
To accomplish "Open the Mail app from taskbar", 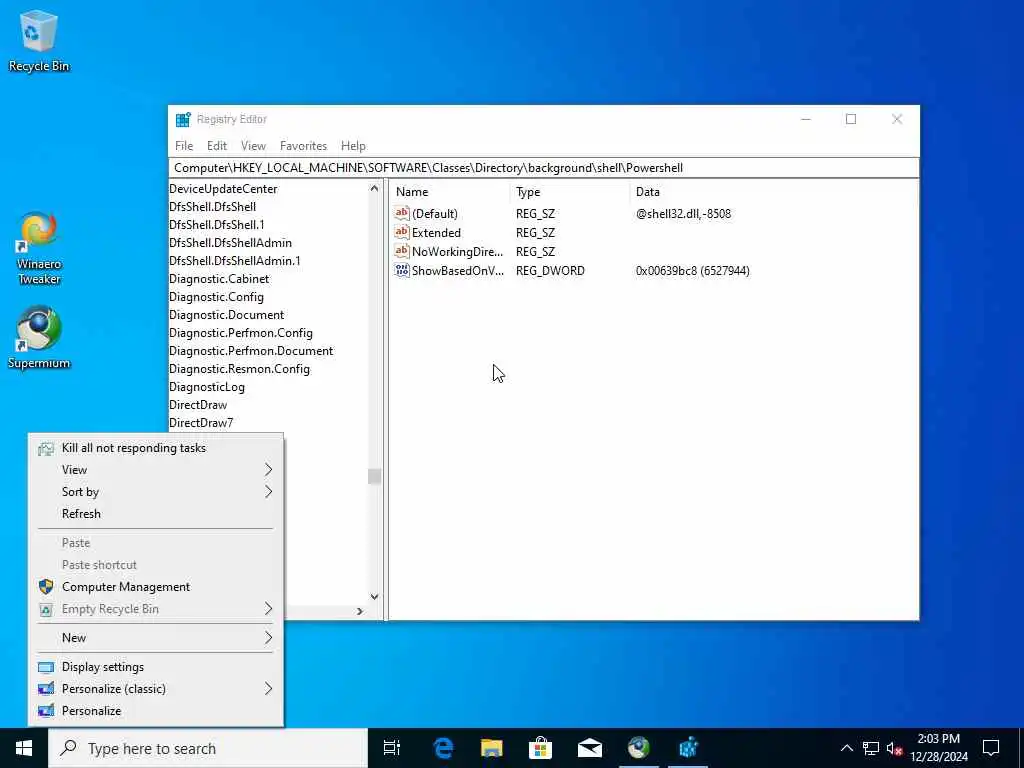I will (590, 748).
